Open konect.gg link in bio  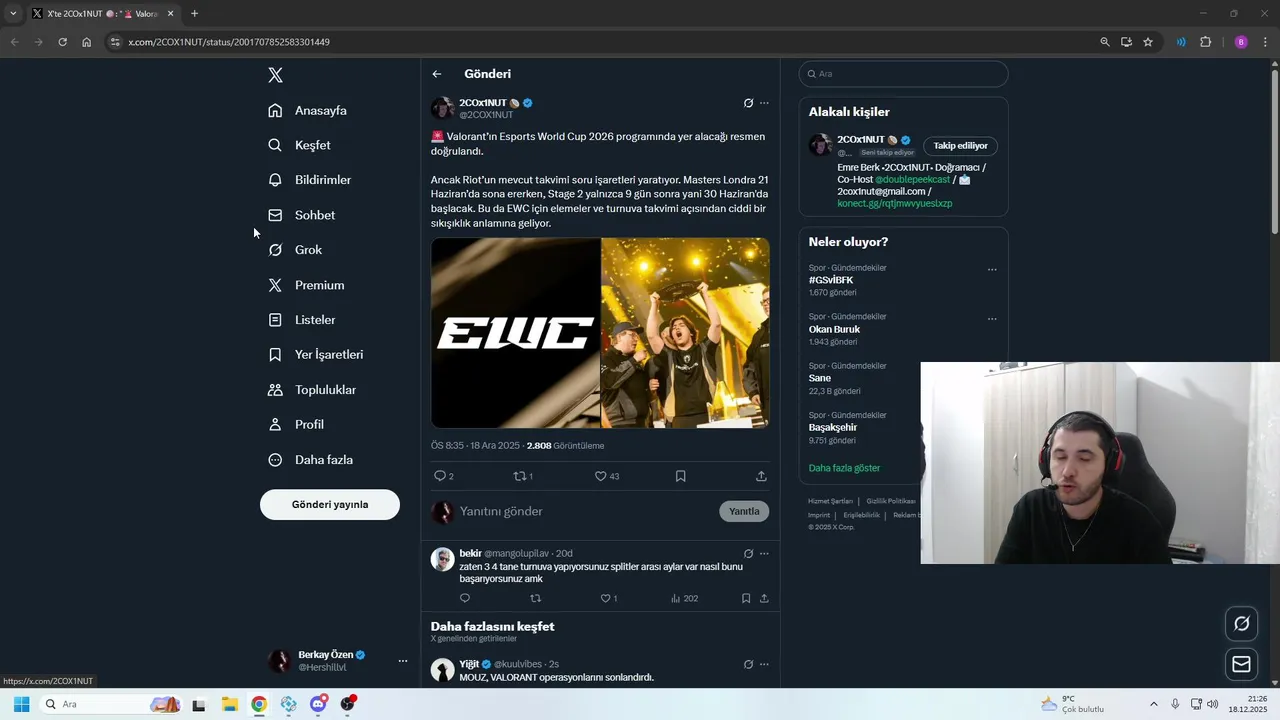(894, 203)
